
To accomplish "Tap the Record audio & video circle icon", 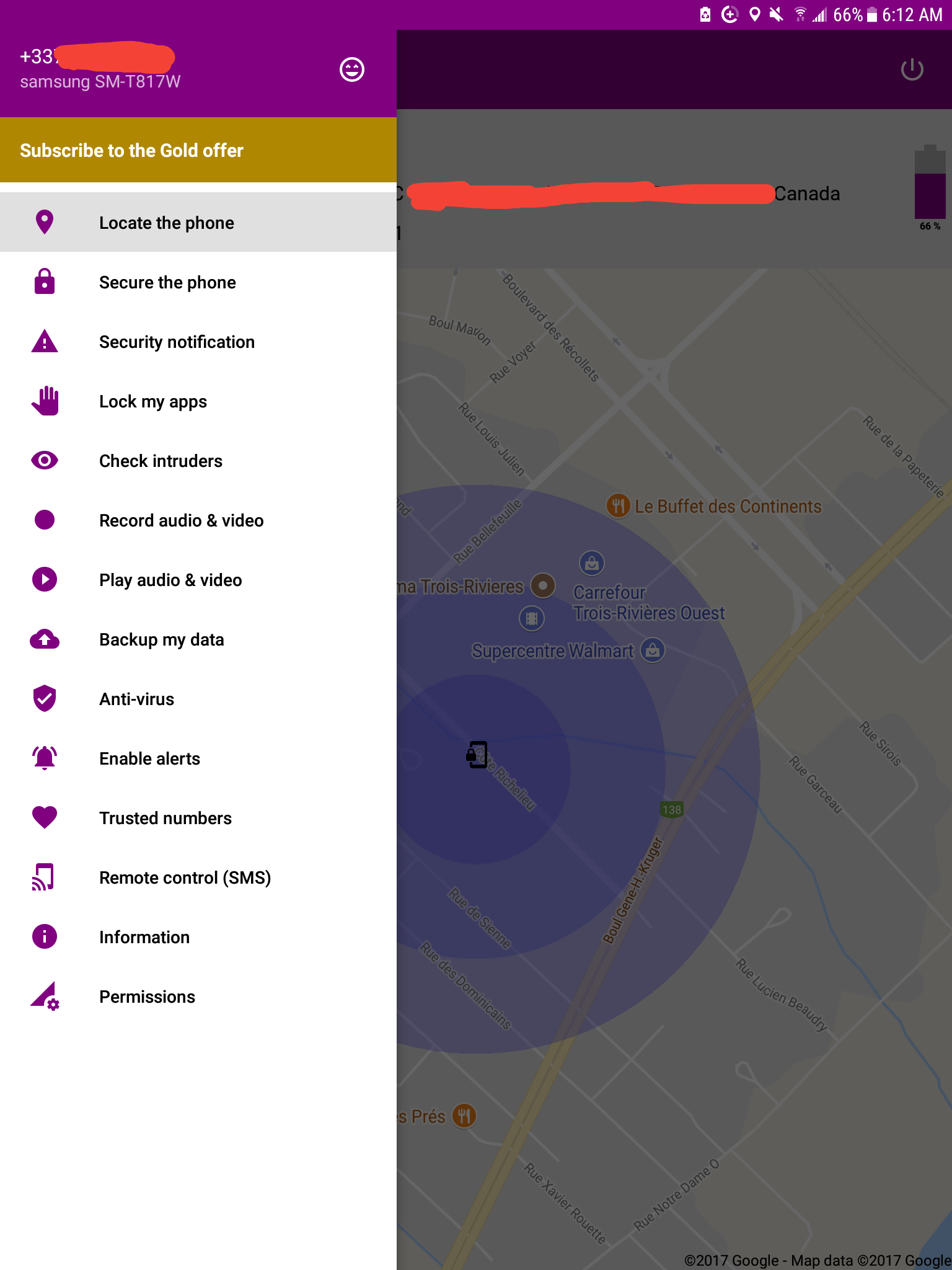I will tap(45, 520).
